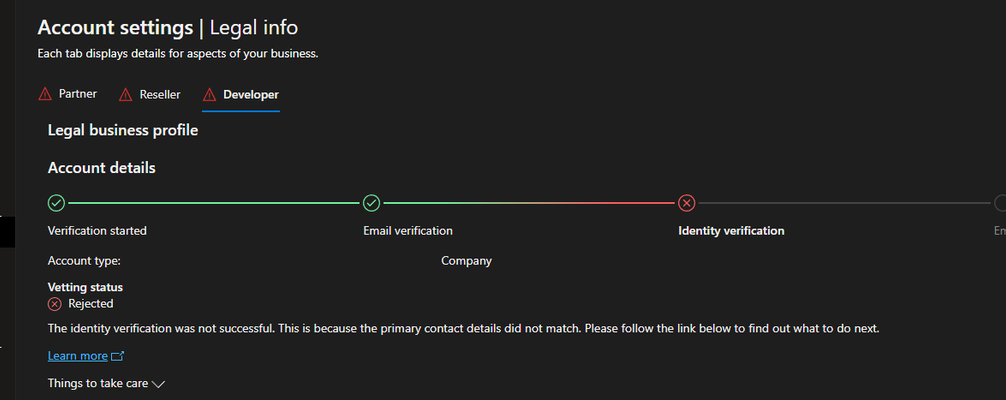Click the red alert icon beside Developer
The width and height of the screenshot is (1006, 400).
pos(209,95)
